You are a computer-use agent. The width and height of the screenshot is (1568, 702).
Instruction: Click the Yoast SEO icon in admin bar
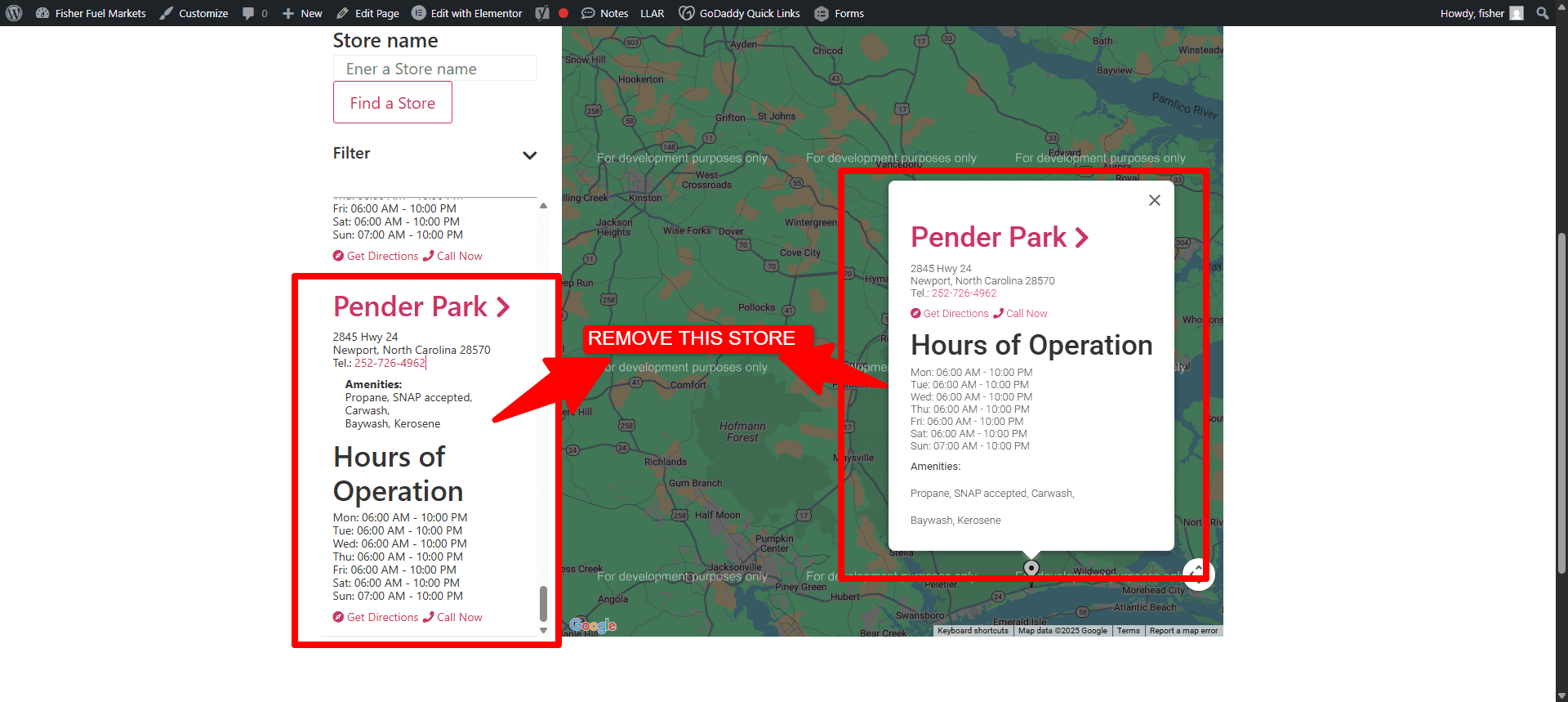[x=542, y=13]
